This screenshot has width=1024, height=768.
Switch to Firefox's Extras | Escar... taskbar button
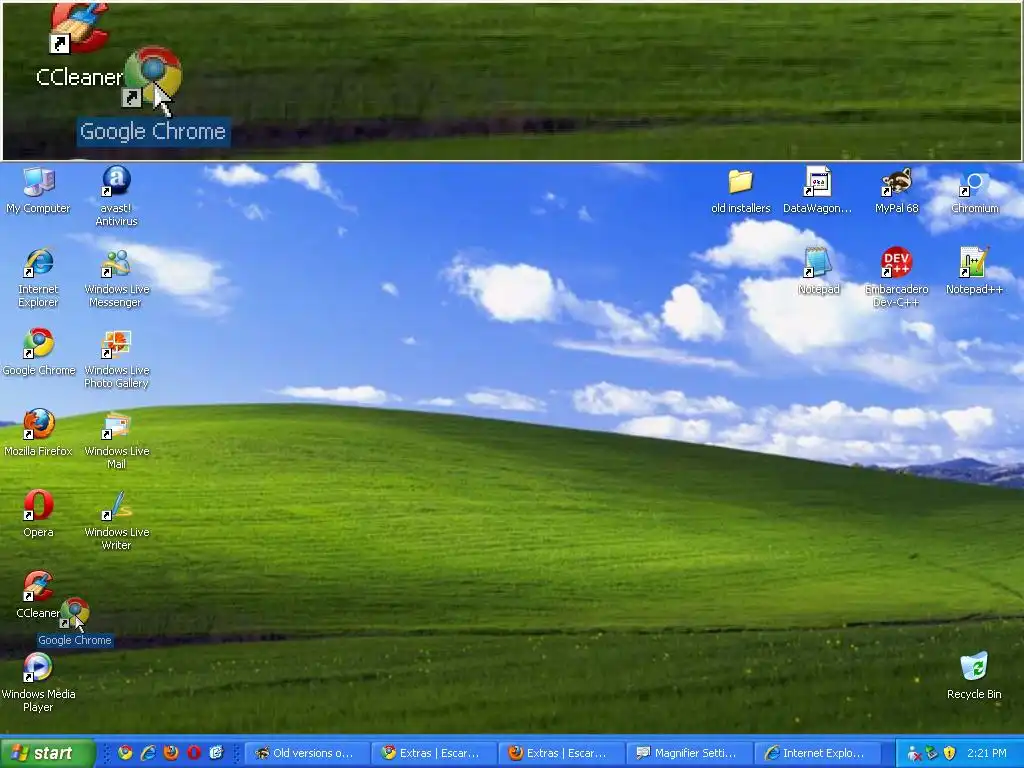tap(562, 753)
